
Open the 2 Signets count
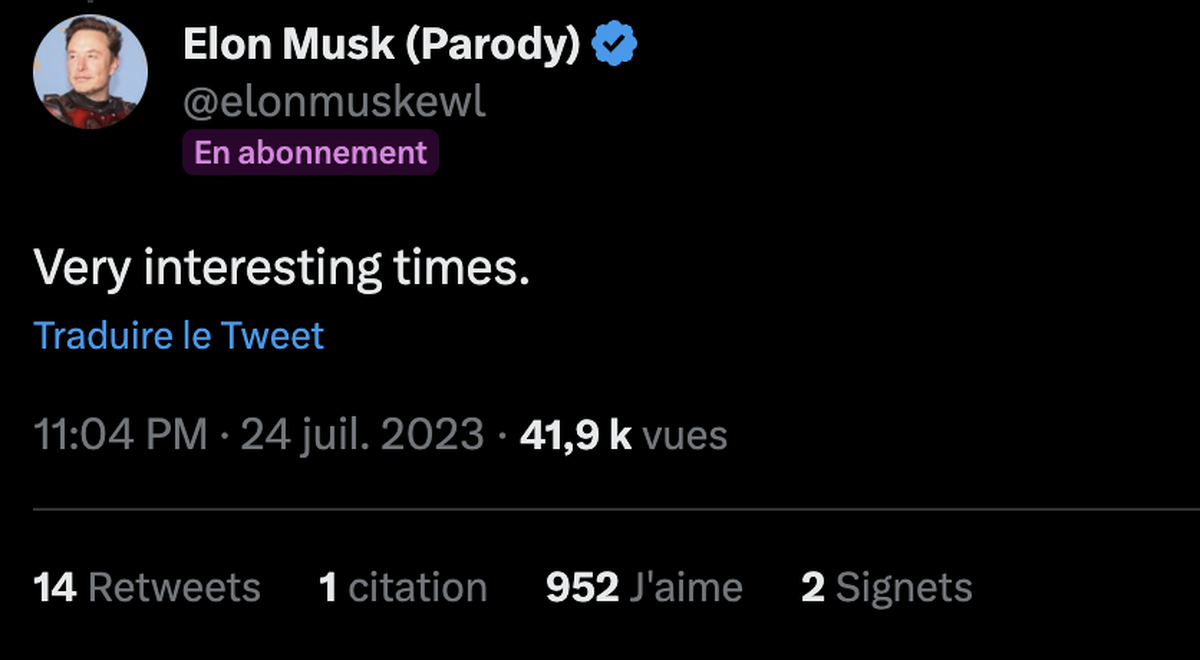(887, 587)
